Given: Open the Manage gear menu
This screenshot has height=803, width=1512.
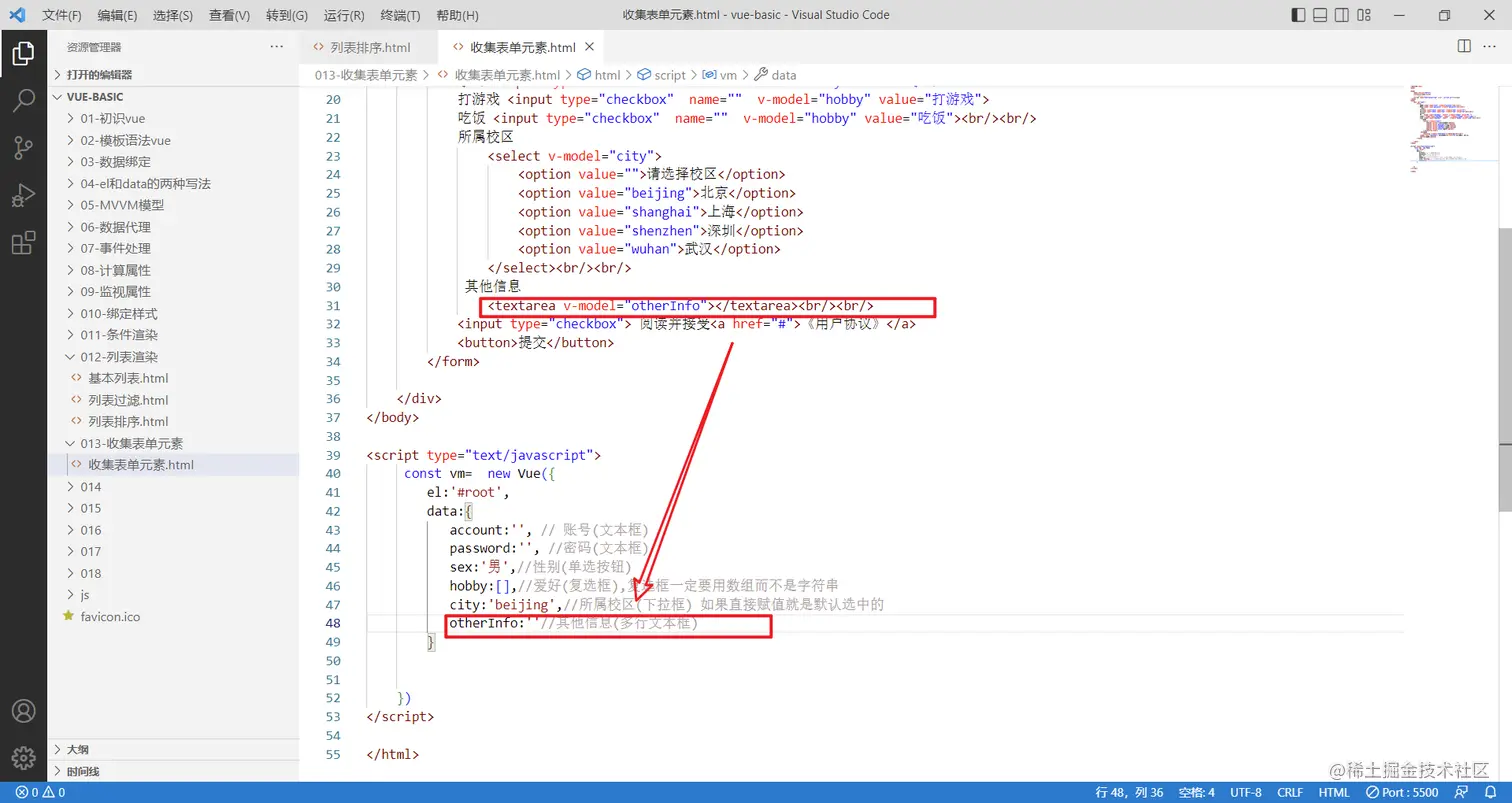Looking at the screenshot, I should (23, 757).
